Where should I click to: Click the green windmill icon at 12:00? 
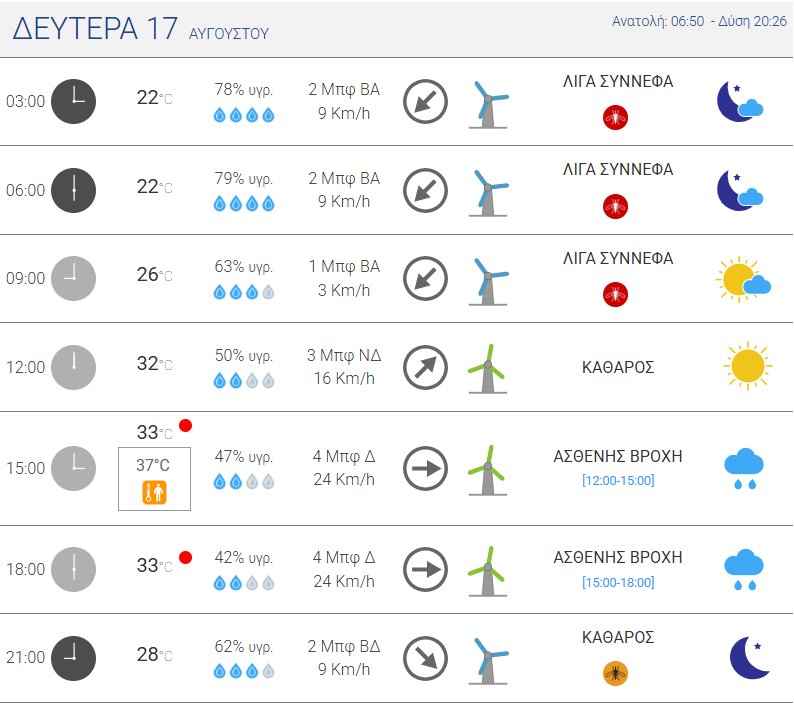(487, 368)
